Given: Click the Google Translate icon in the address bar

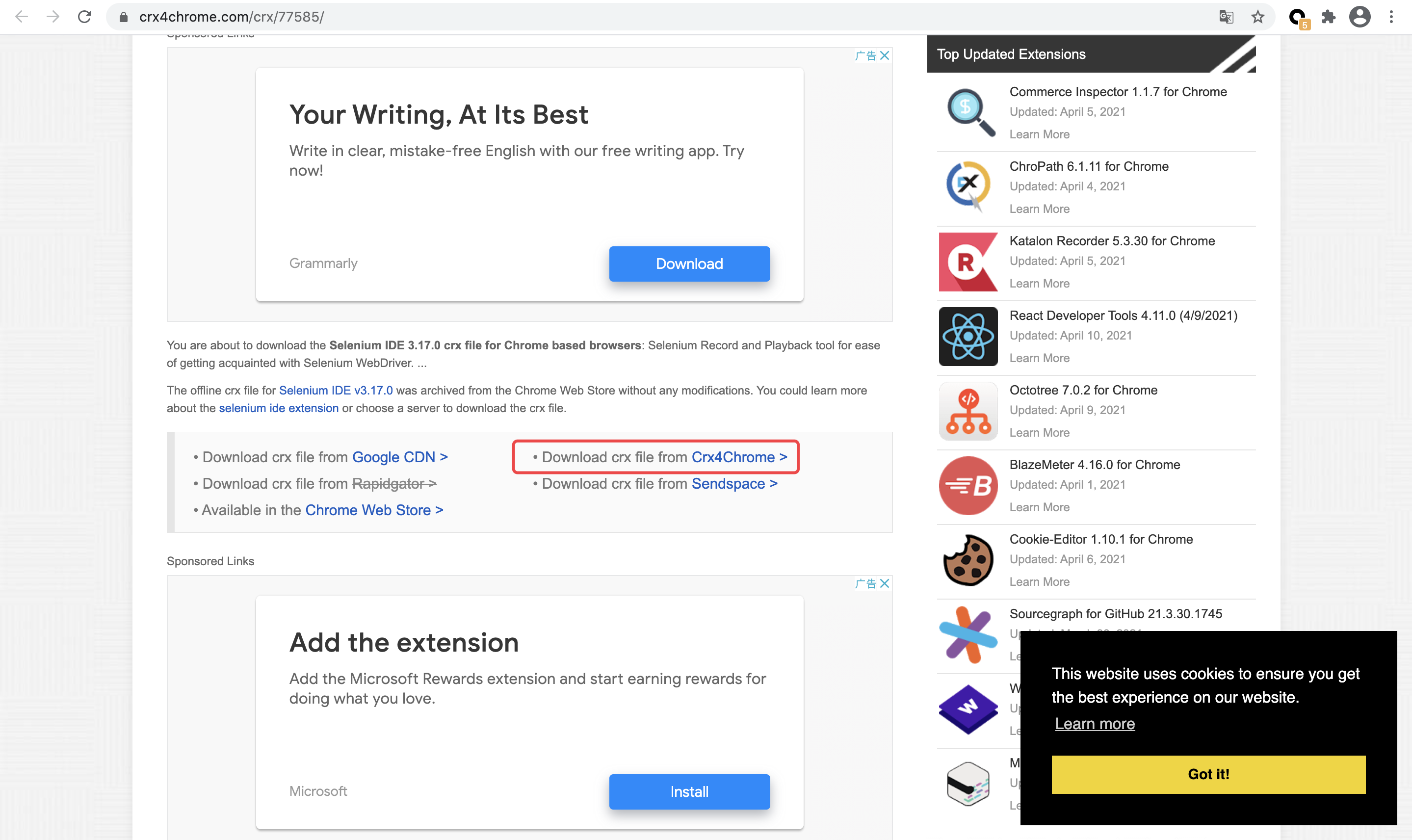Looking at the screenshot, I should (x=1226, y=17).
